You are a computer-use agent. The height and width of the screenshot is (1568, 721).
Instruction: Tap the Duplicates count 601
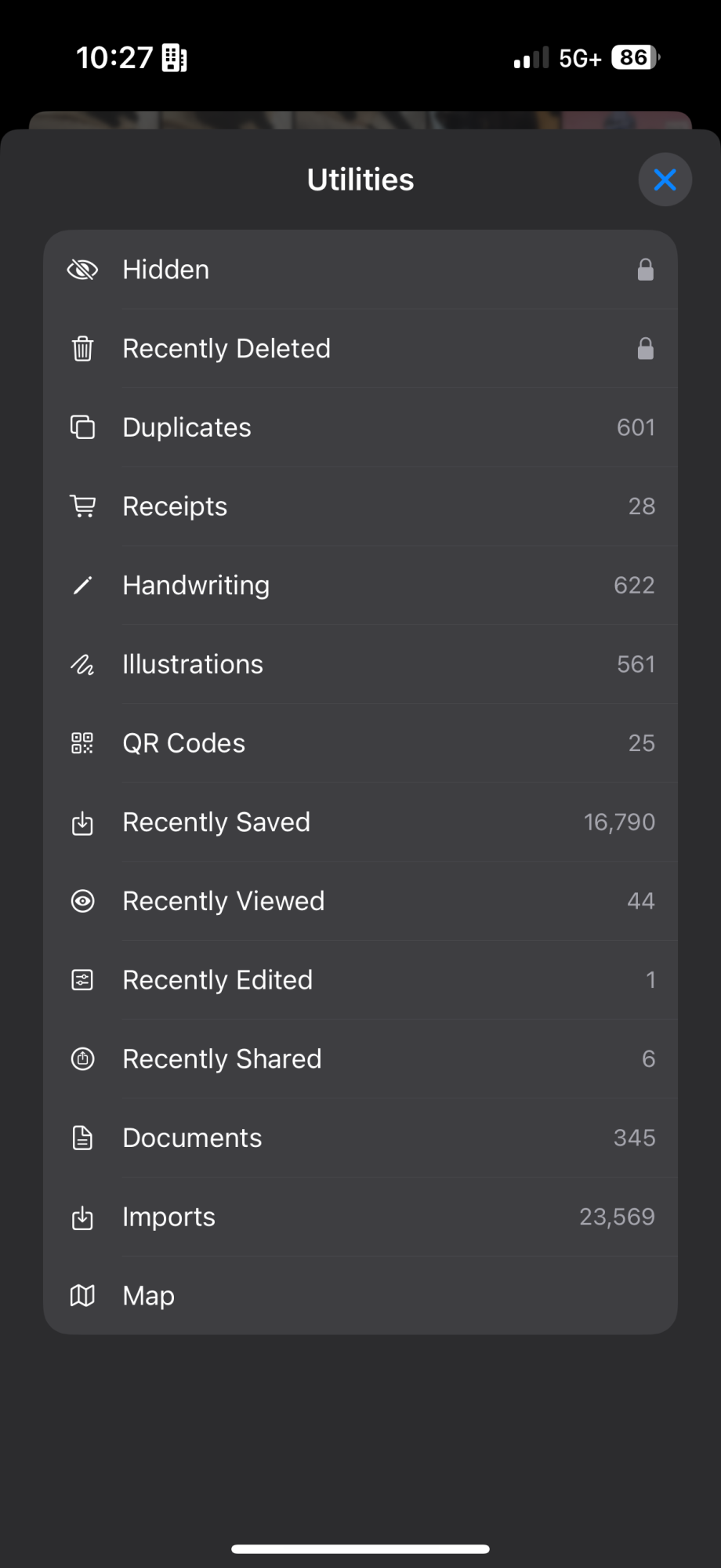[x=636, y=427]
